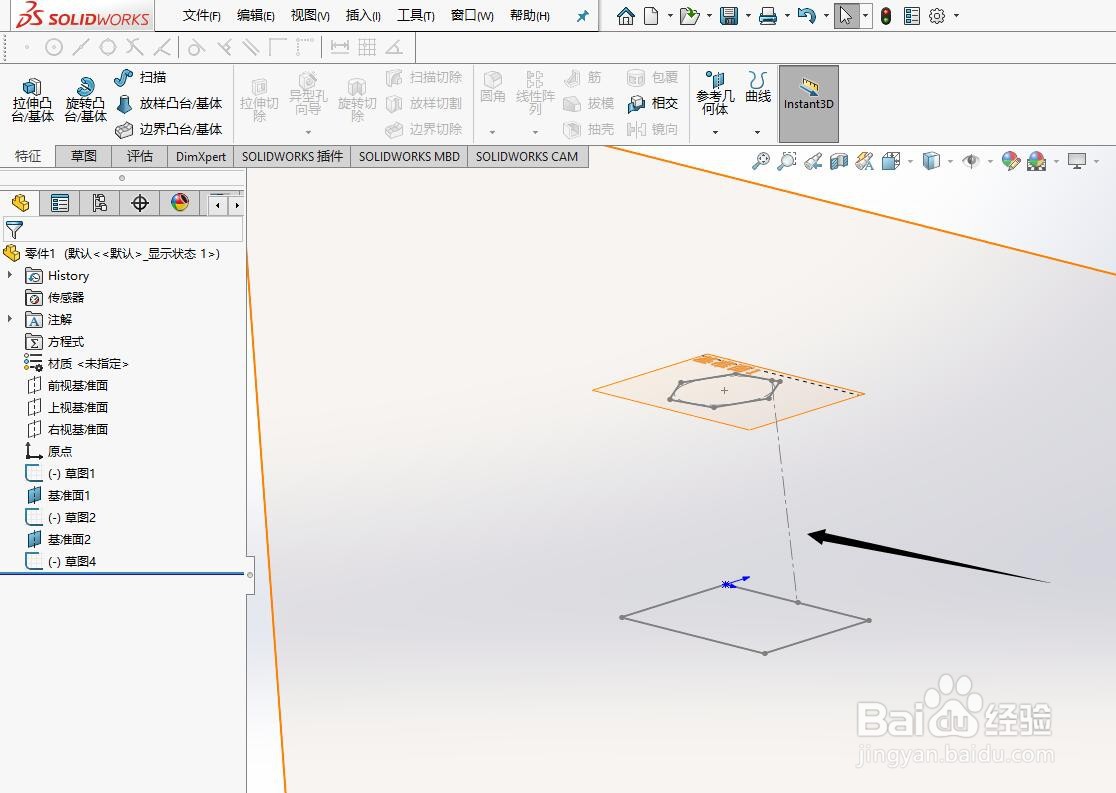1116x793 pixels.
Task: Open dropdown arrow next to Options gear
Action: click(956, 16)
